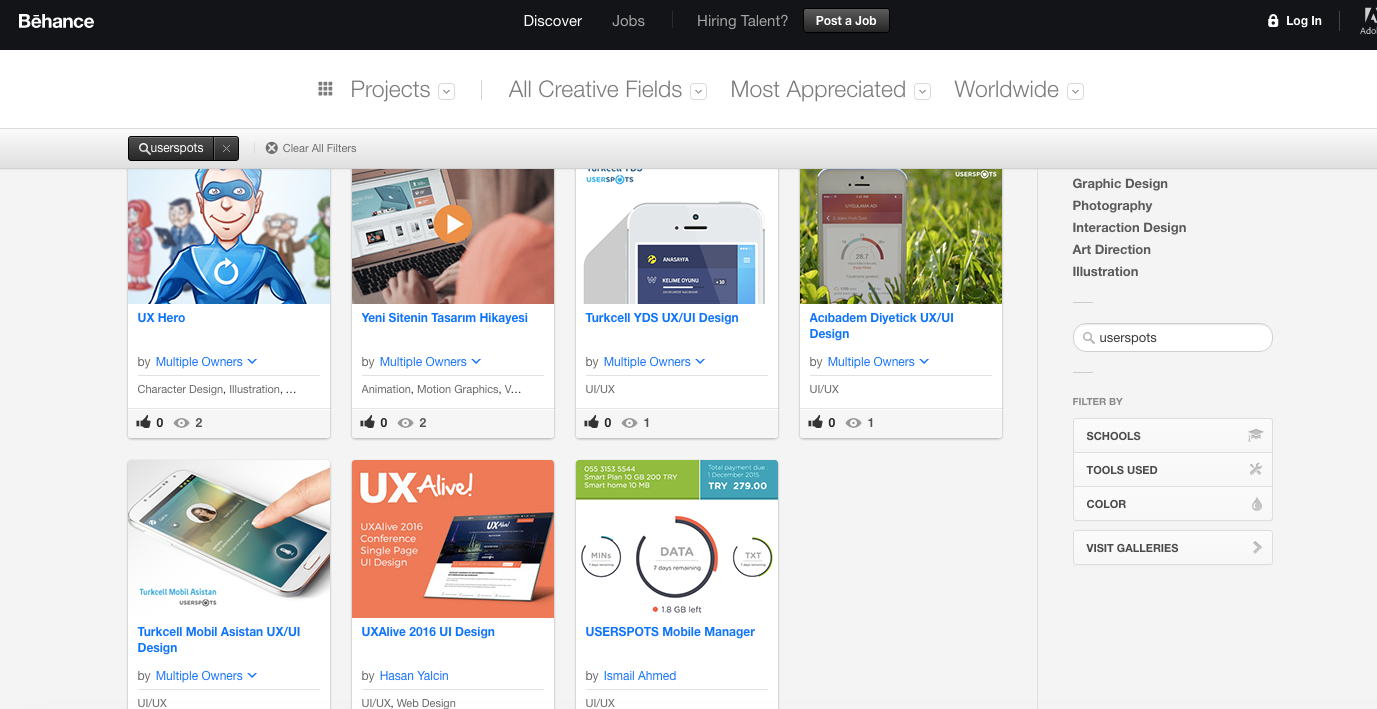
Task: Click the thumbs-up icon under Turkcell YDS
Action: (x=592, y=423)
